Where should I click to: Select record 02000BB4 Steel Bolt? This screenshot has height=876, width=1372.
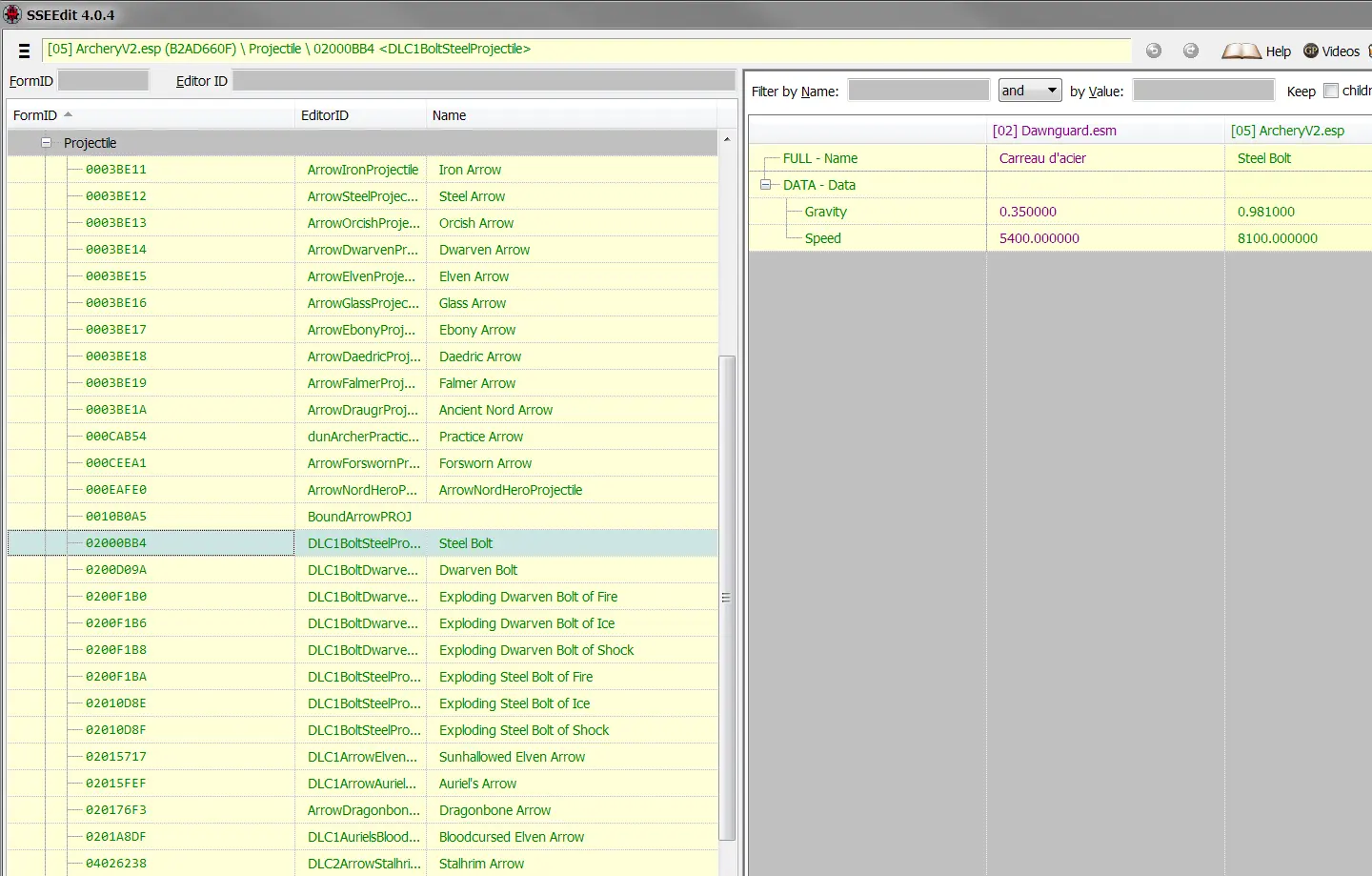pos(362,543)
